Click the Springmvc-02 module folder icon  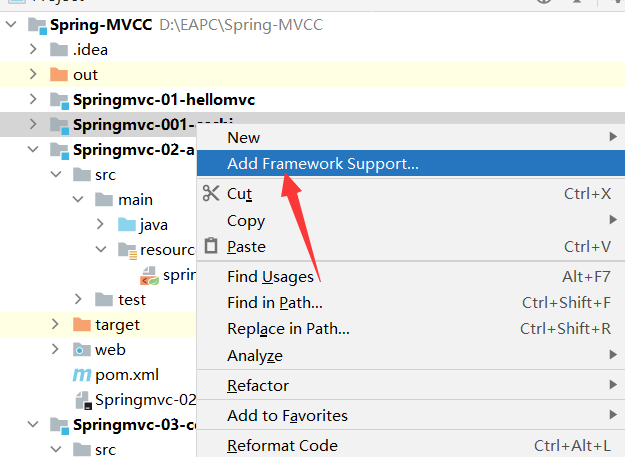coord(60,151)
